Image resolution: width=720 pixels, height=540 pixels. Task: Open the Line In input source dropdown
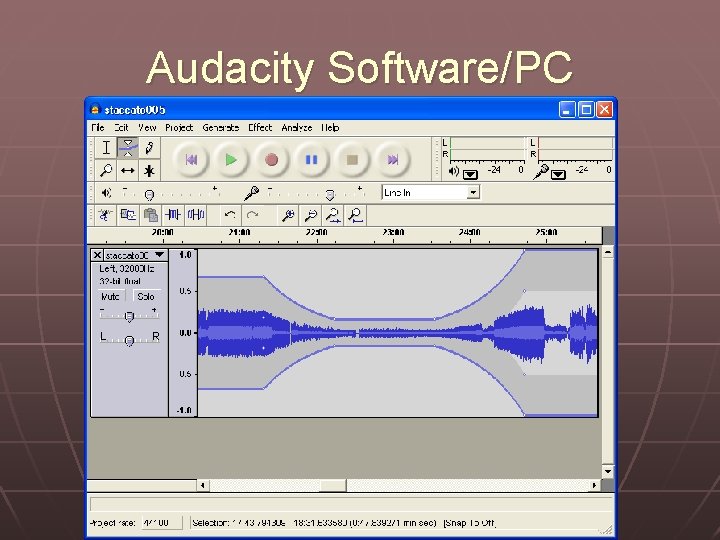[x=473, y=192]
